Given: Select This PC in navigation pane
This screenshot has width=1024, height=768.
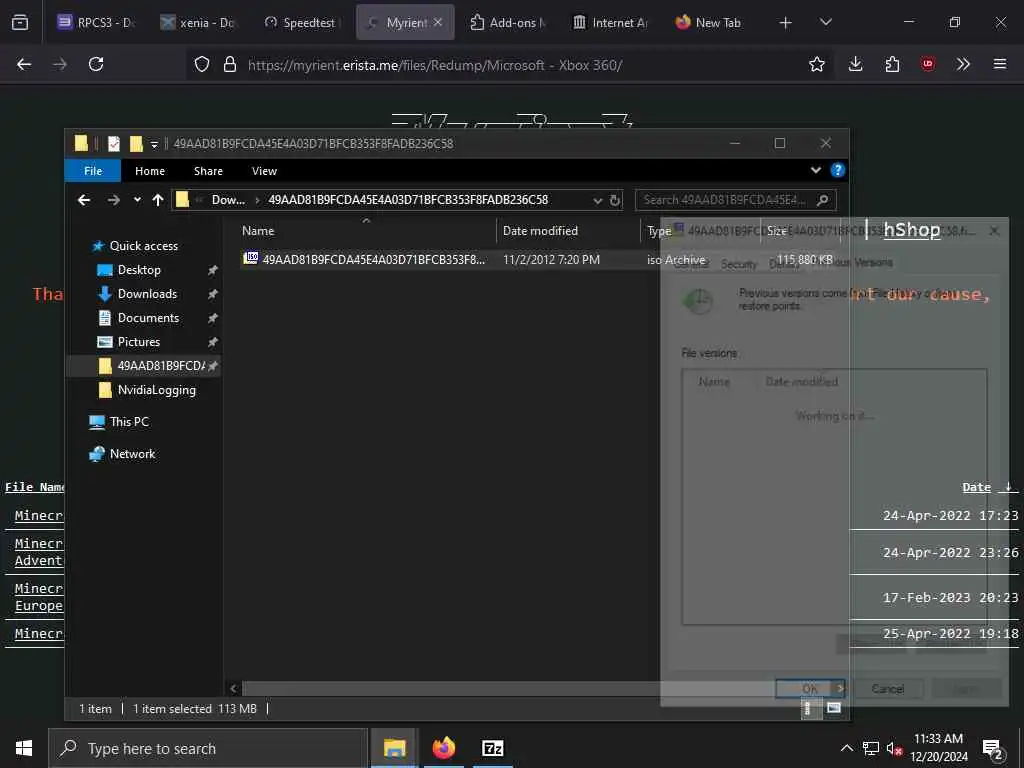Looking at the screenshot, I should 129,422.
